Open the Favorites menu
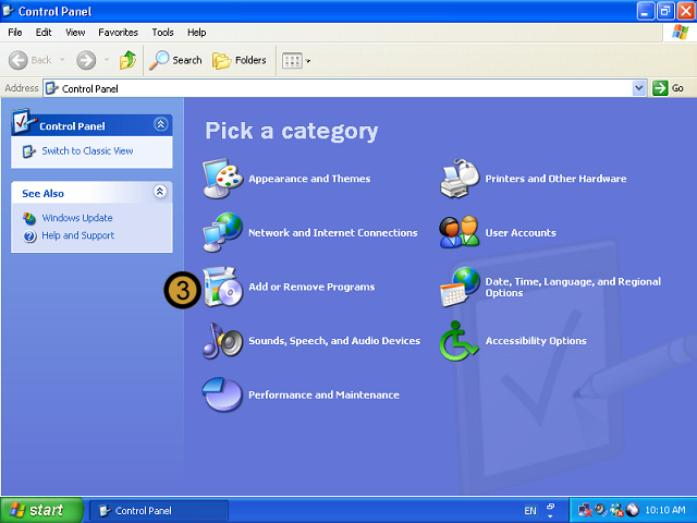 [x=118, y=32]
